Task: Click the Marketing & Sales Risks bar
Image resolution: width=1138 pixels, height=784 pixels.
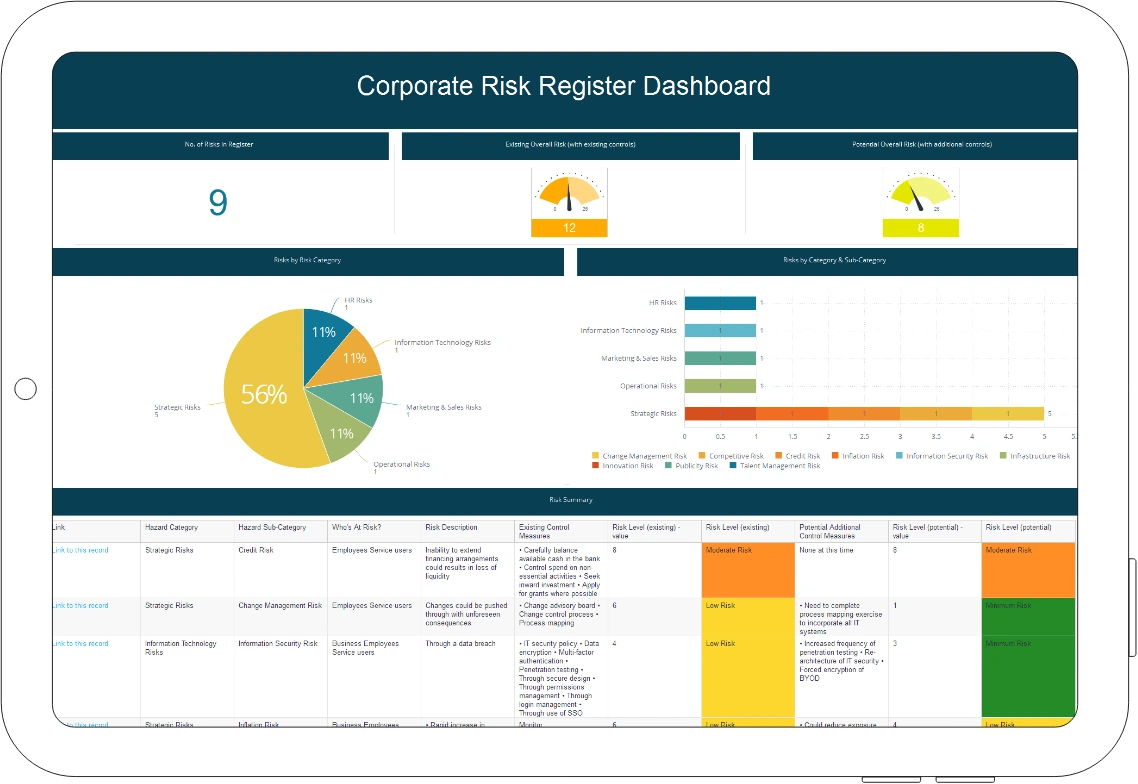Action: pos(720,358)
